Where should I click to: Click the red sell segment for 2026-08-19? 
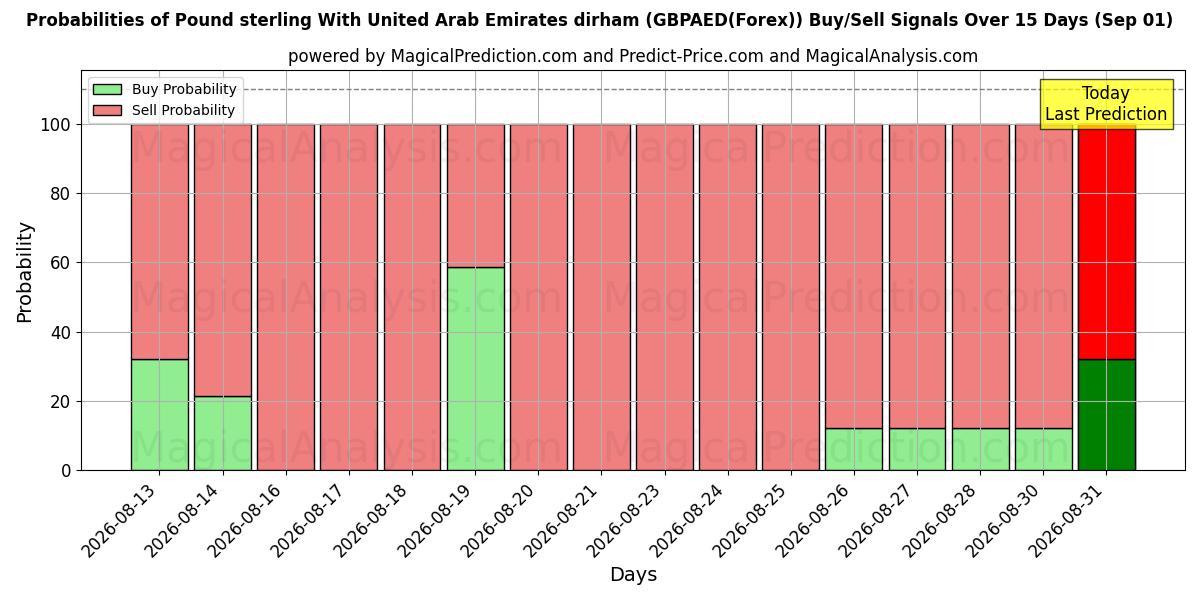click(475, 196)
